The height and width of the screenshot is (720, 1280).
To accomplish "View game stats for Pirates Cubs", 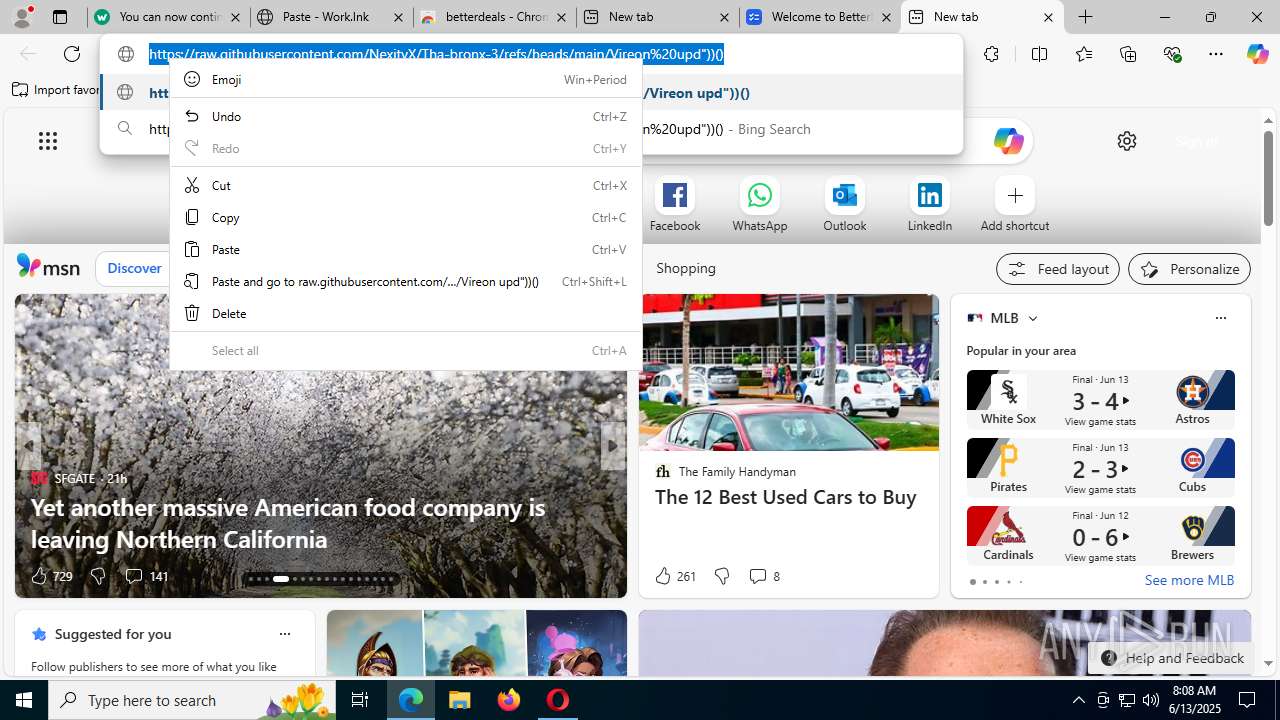I will click(1100, 490).
